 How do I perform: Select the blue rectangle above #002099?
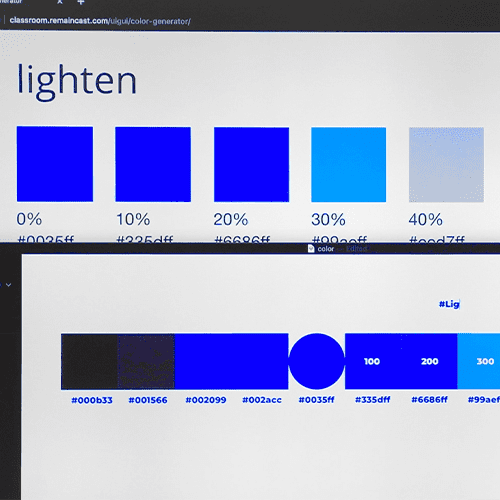pyautogui.click(x=203, y=361)
